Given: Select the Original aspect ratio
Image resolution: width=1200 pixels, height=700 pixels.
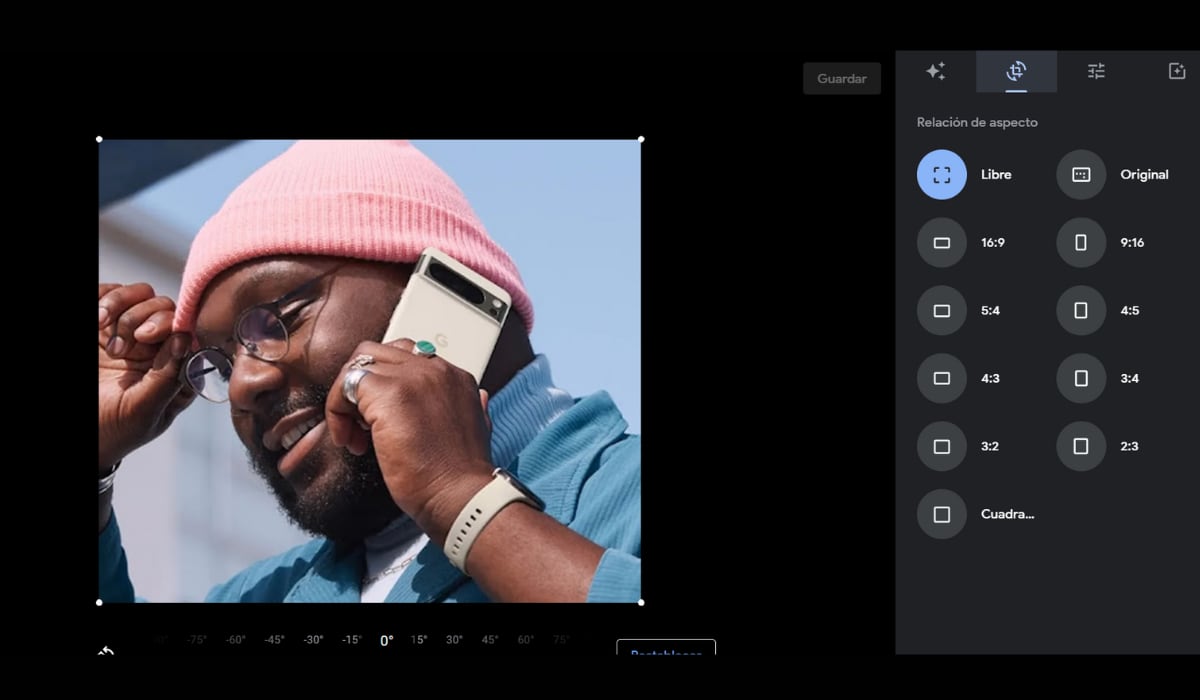Looking at the screenshot, I should pyautogui.click(x=1081, y=175).
